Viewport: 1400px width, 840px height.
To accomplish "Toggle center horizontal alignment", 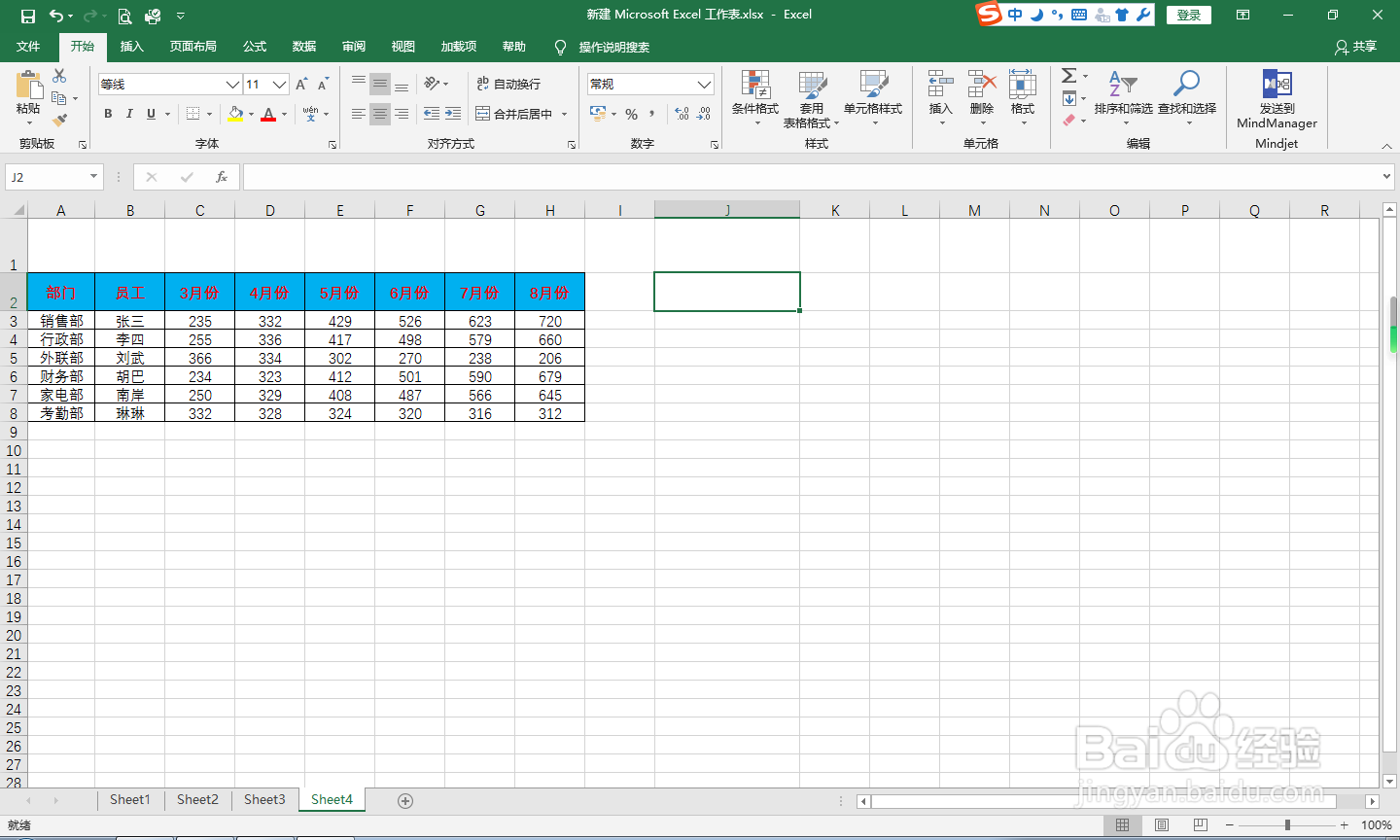I will (x=380, y=114).
